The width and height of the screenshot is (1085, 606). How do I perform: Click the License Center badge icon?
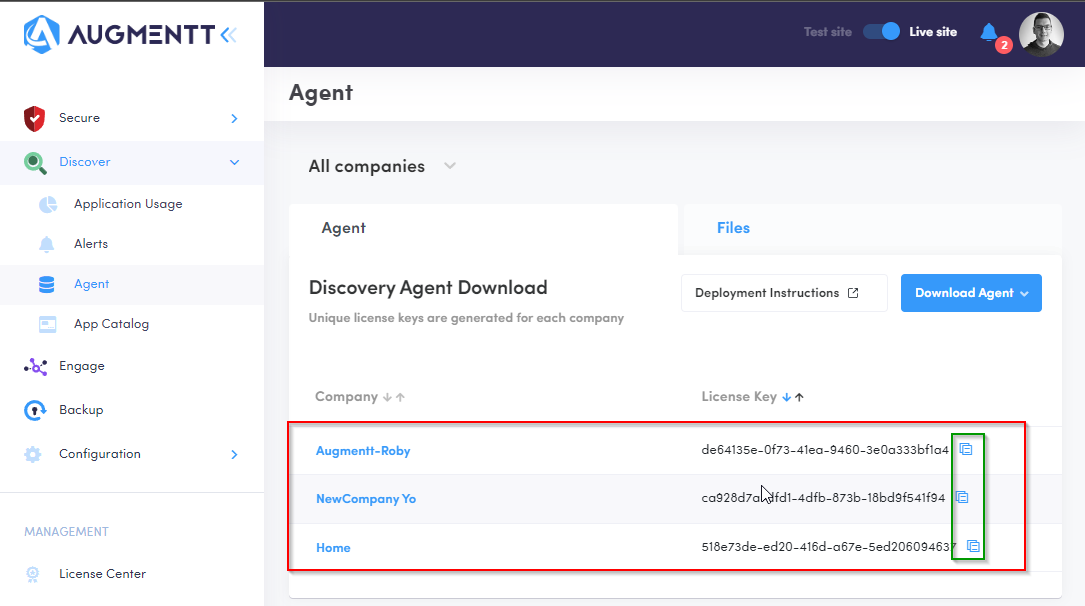pyautogui.click(x=33, y=574)
